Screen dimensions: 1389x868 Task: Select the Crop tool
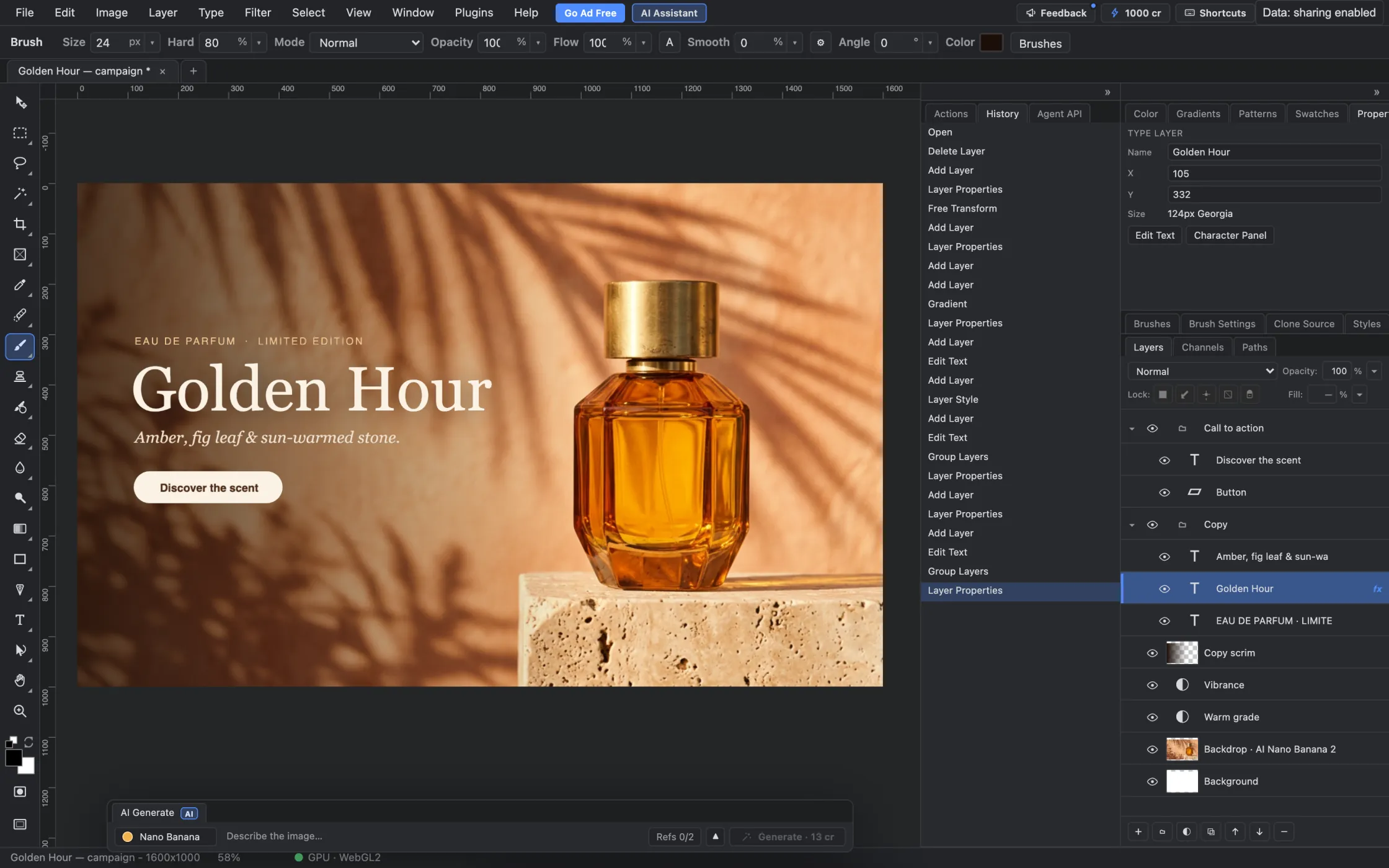20,224
